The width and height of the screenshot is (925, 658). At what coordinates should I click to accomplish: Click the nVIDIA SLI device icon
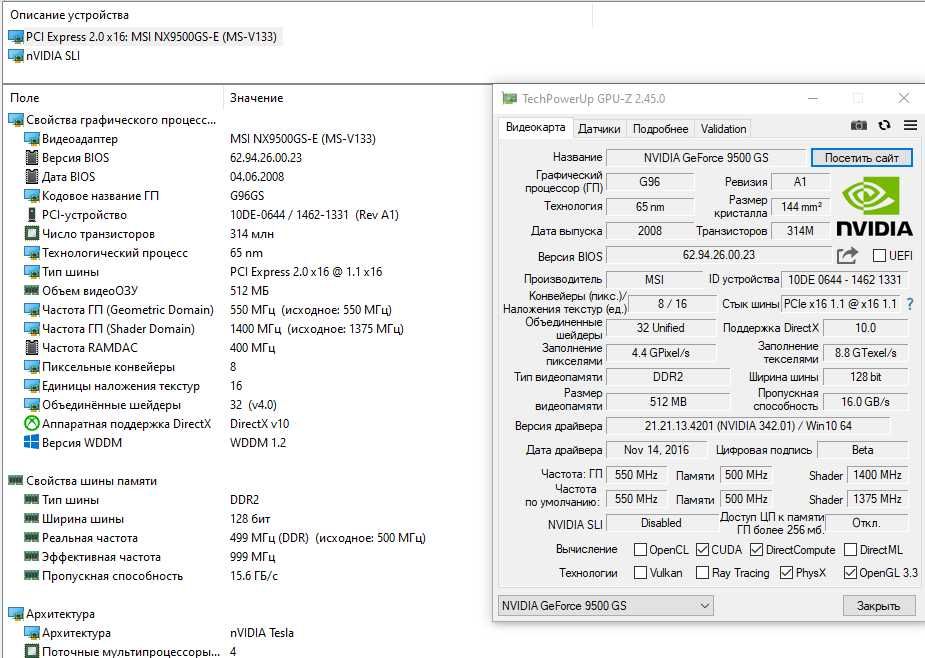pos(16,56)
